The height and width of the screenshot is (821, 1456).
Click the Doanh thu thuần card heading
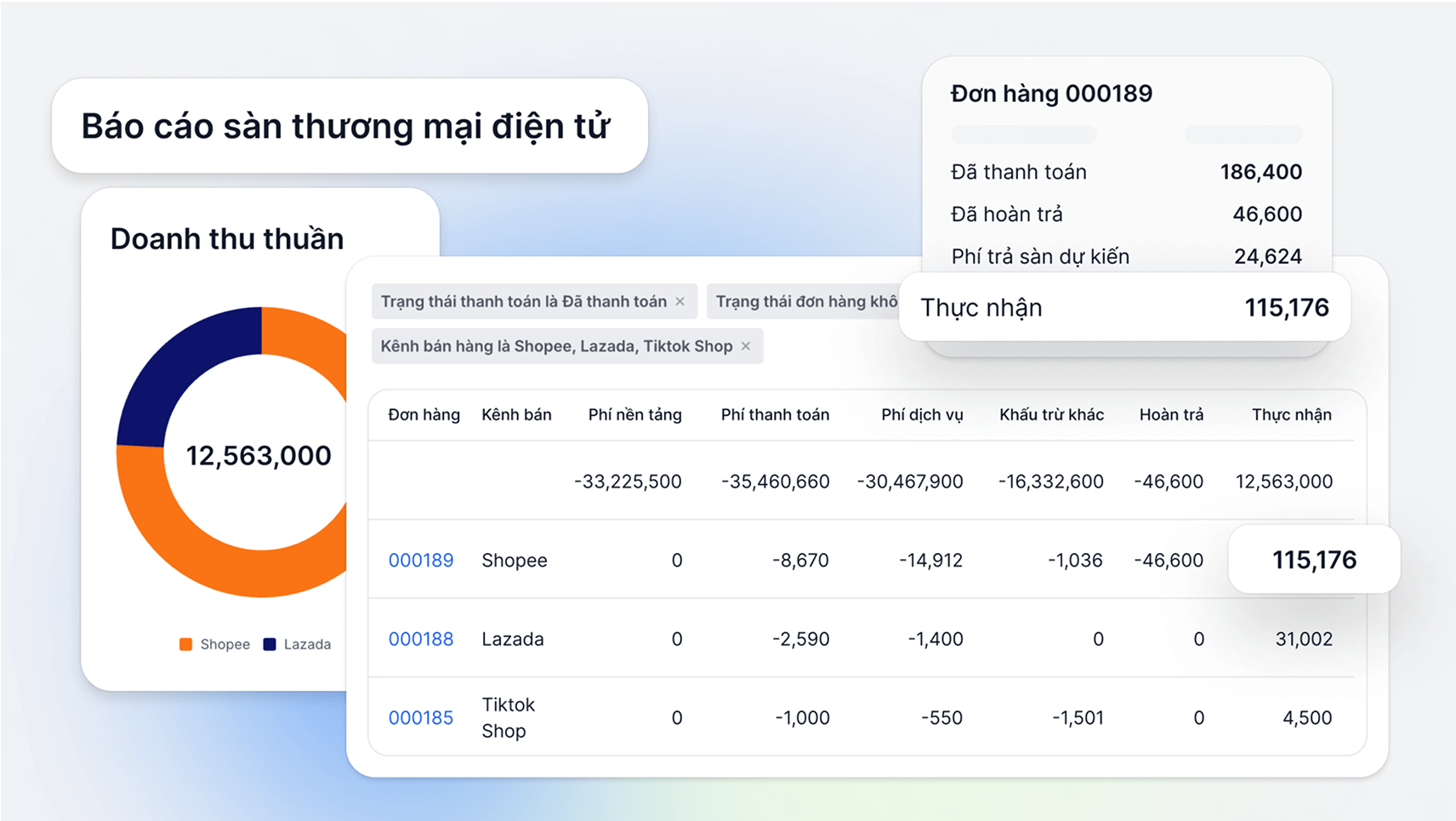pos(227,239)
